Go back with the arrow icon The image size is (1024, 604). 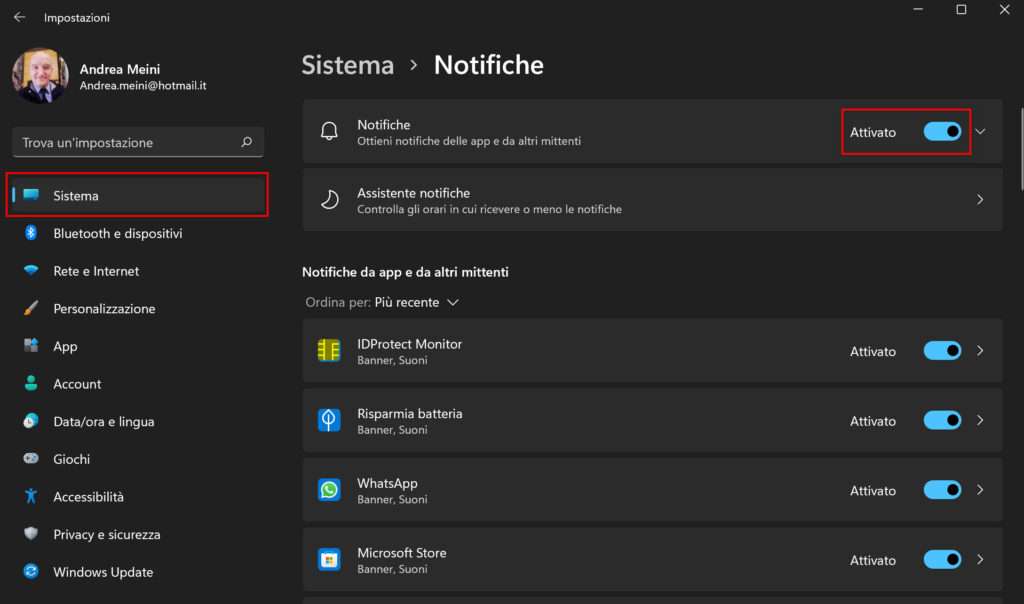20,17
